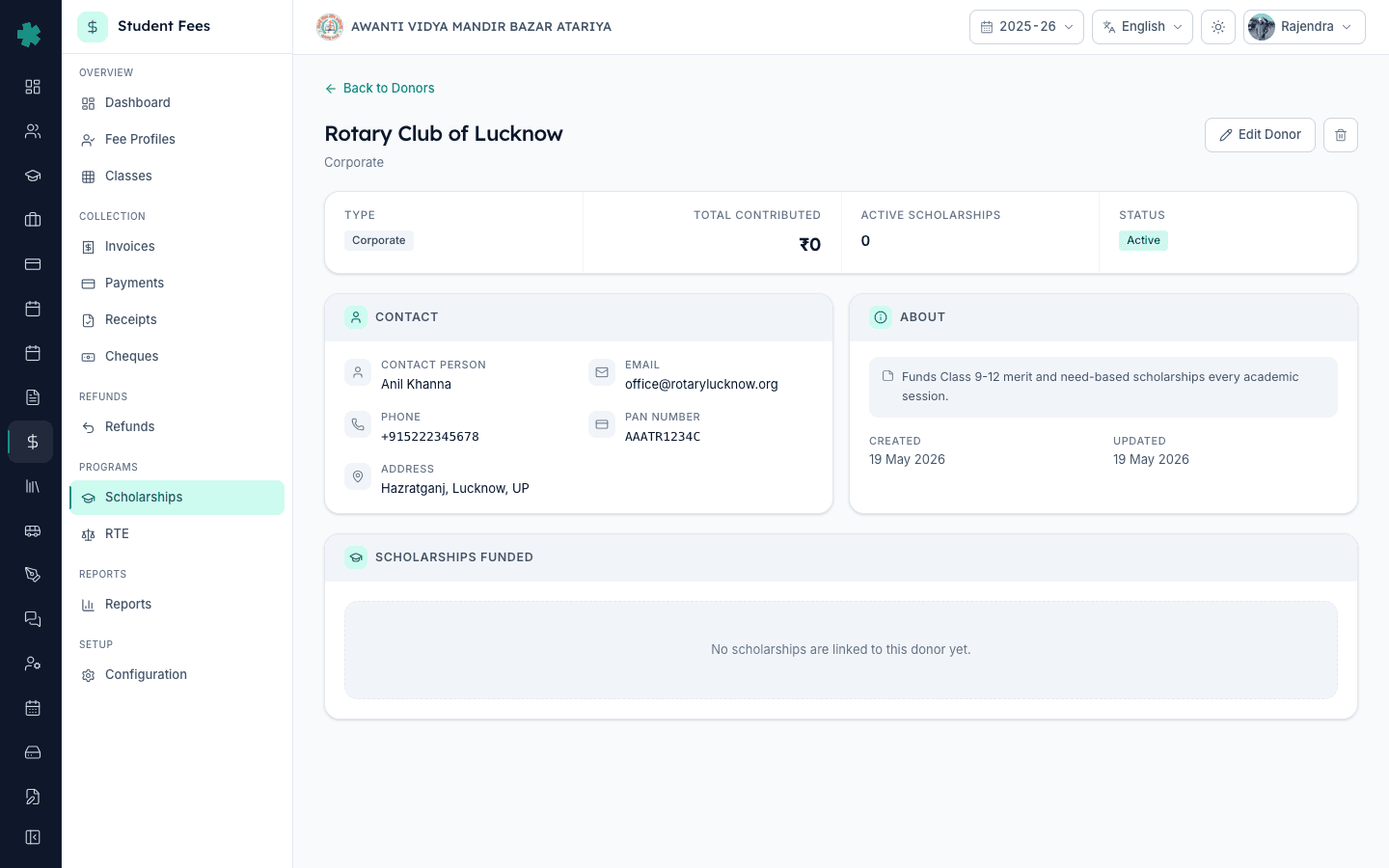
Task: Open Fee Profiles in the sidebar
Action: pyautogui.click(x=177, y=140)
